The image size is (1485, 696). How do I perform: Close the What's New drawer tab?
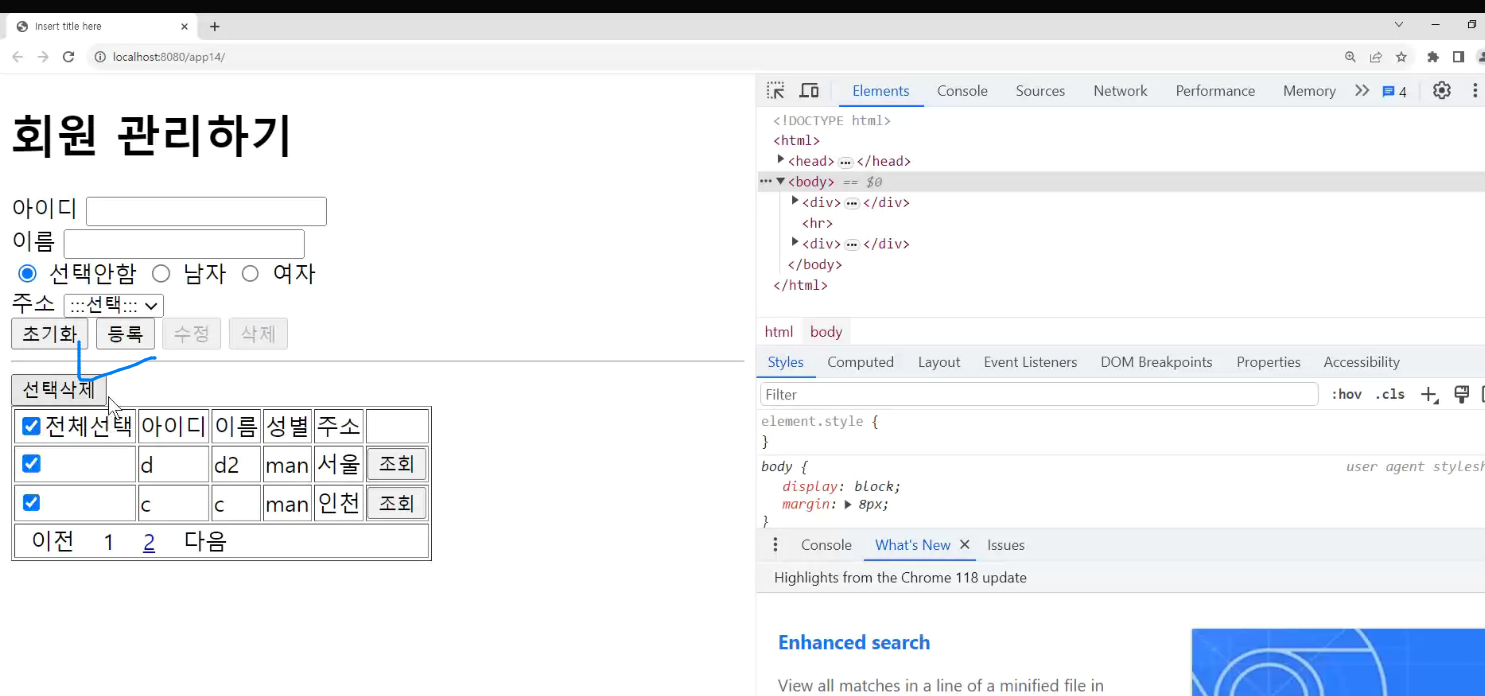[x=965, y=545]
